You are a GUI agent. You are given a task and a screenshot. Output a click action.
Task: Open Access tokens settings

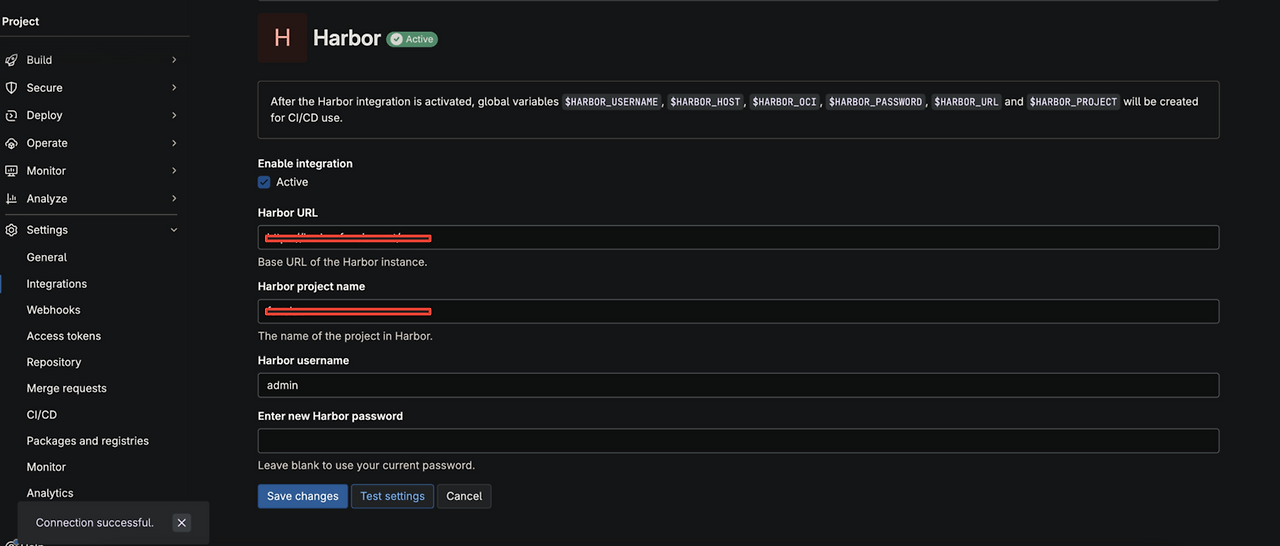coord(63,336)
